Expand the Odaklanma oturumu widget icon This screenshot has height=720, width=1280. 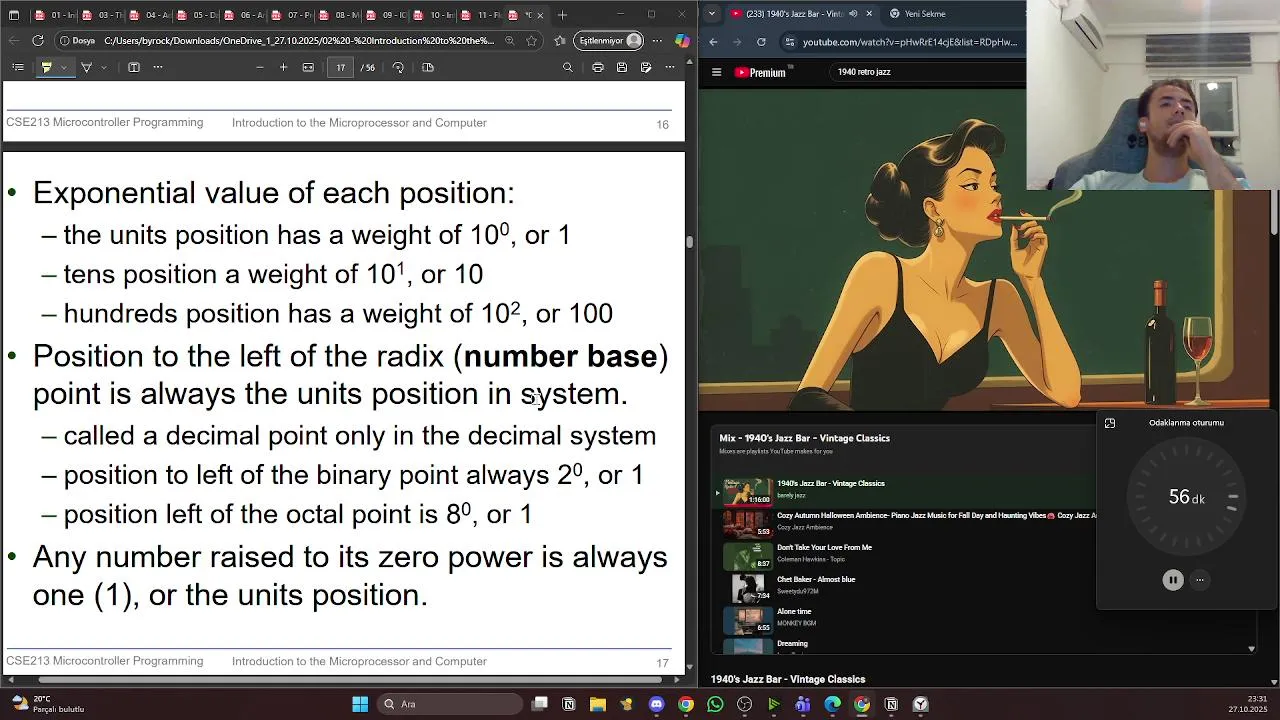pyautogui.click(x=1110, y=423)
